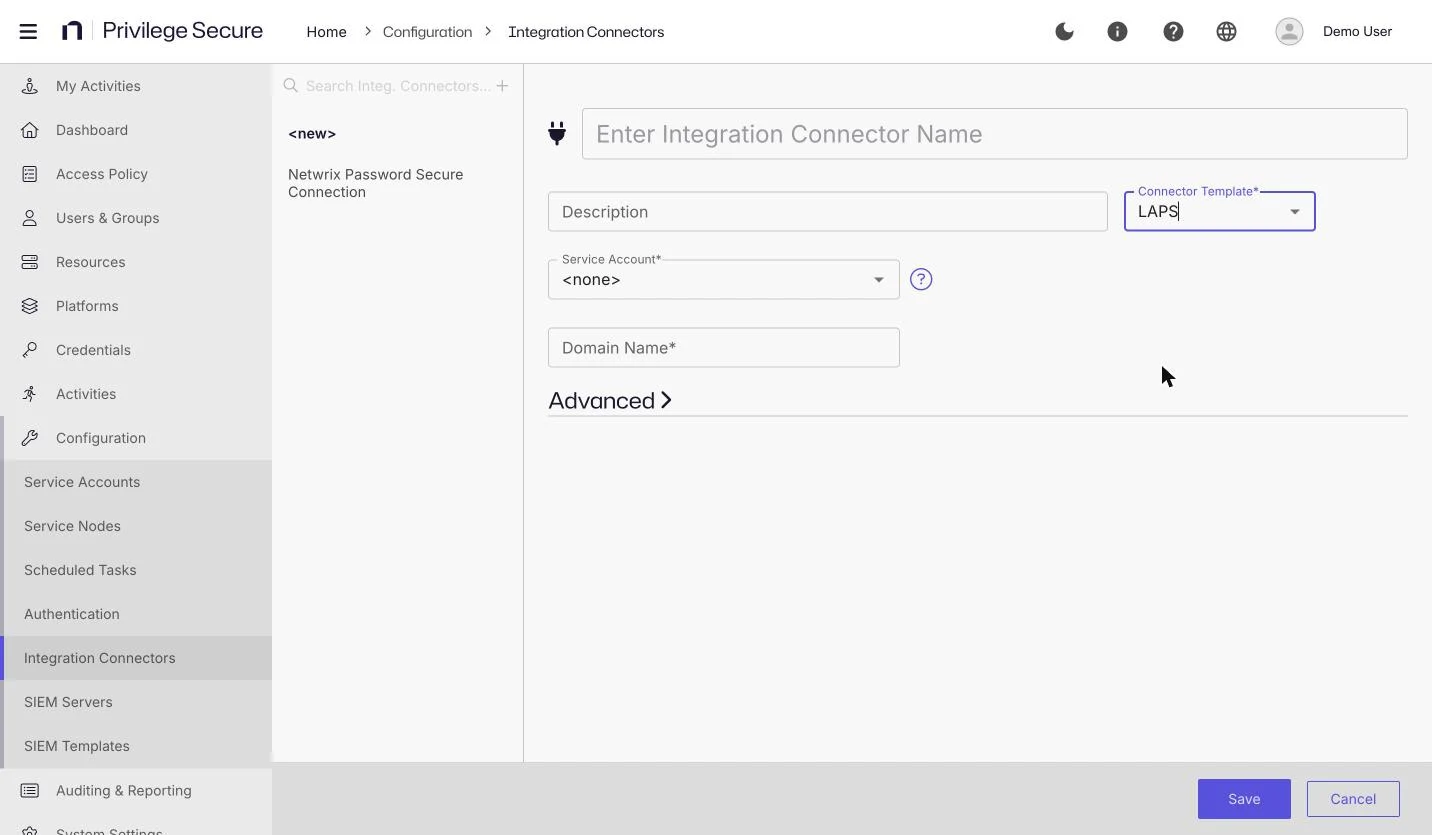Open the Demo User avatar icon
Screen dimensions: 1432x835
(1289, 31)
